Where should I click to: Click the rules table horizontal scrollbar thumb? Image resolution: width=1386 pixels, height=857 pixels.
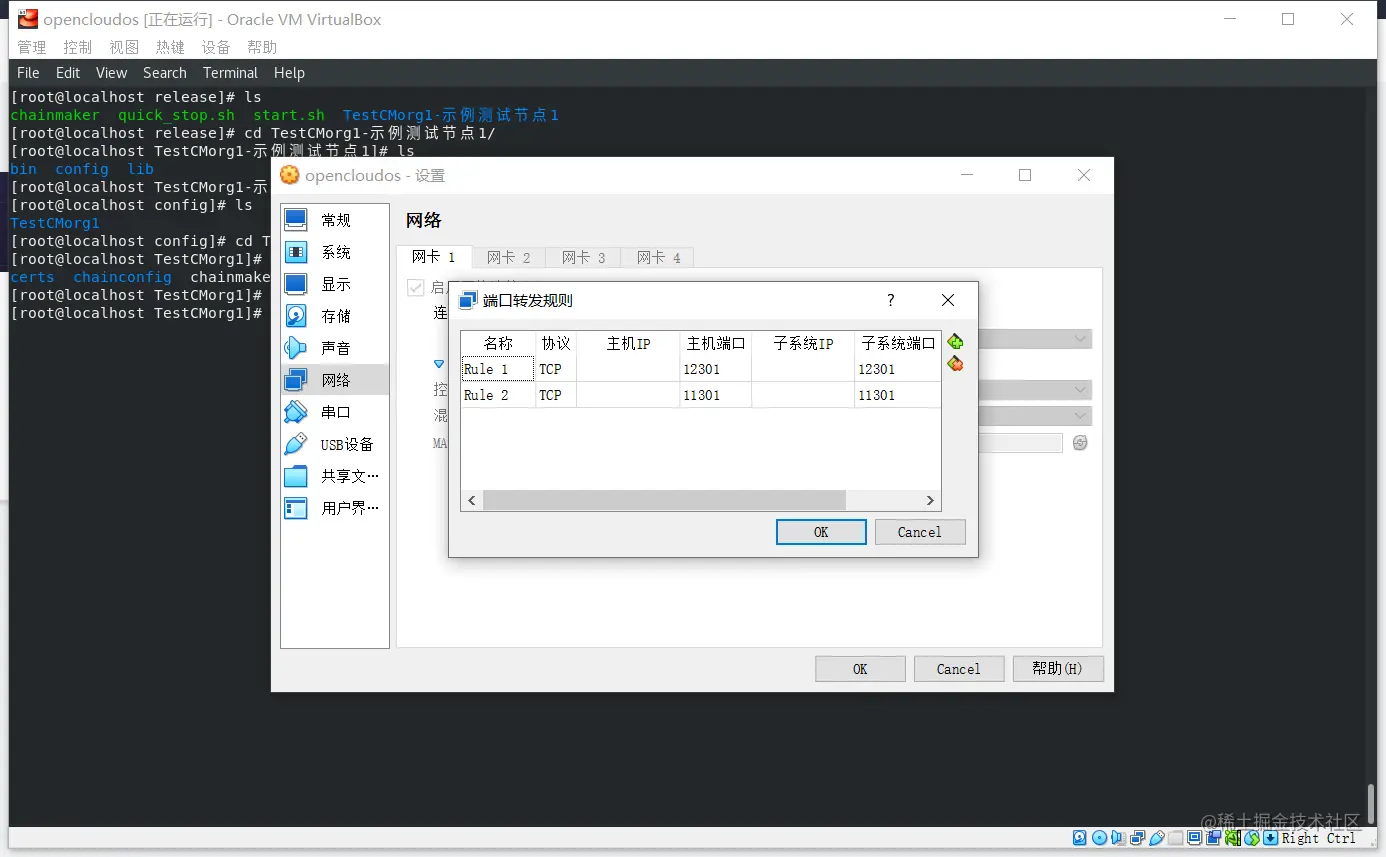pos(664,500)
